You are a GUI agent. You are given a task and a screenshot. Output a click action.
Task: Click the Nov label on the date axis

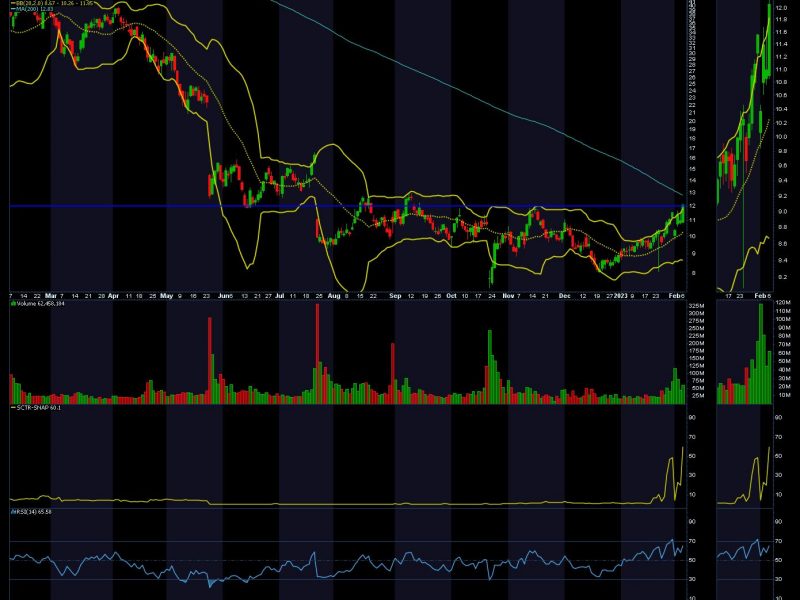tap(508, 296)
